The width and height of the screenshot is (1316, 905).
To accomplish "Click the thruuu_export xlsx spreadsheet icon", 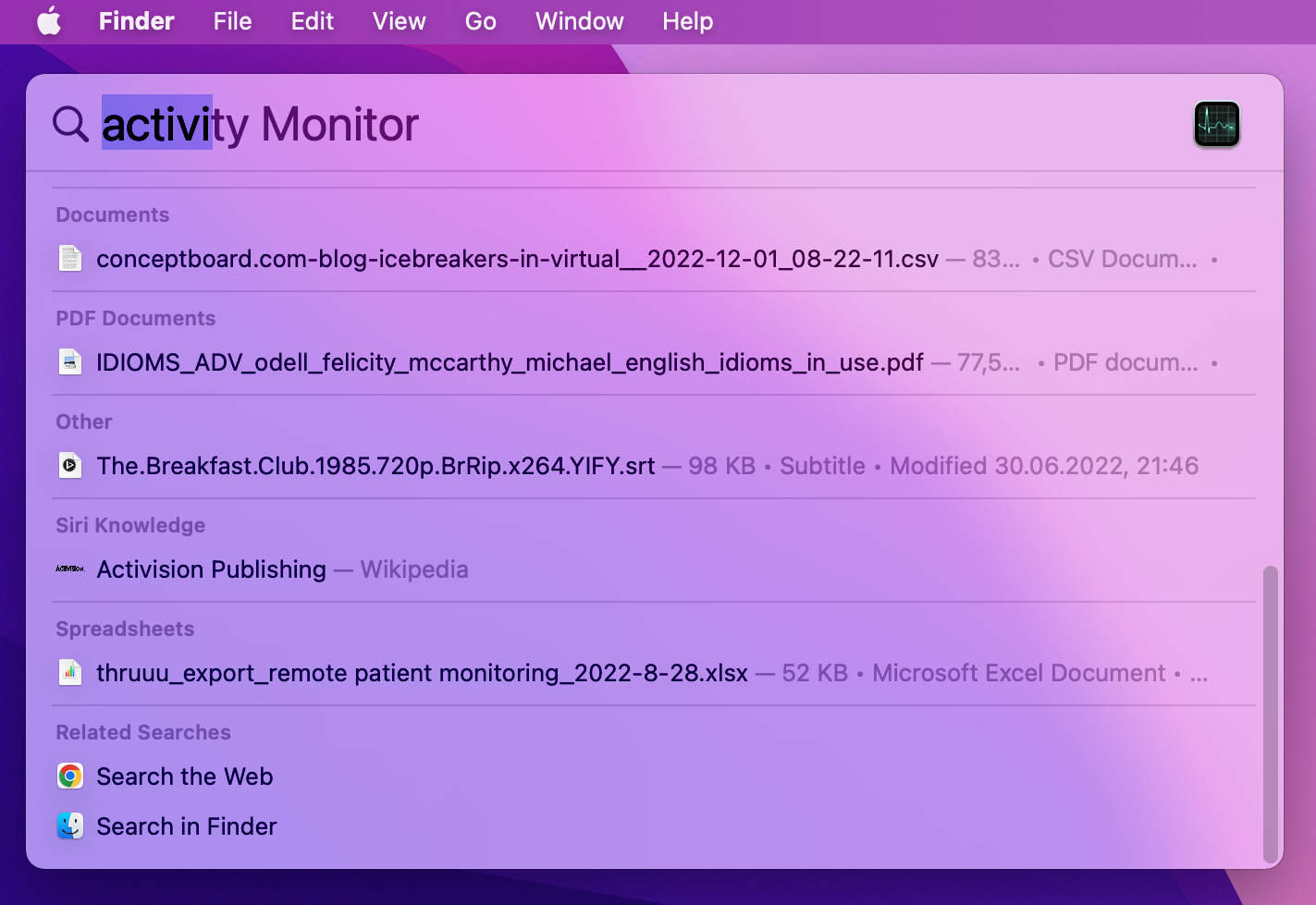I will tap(70, 673).
